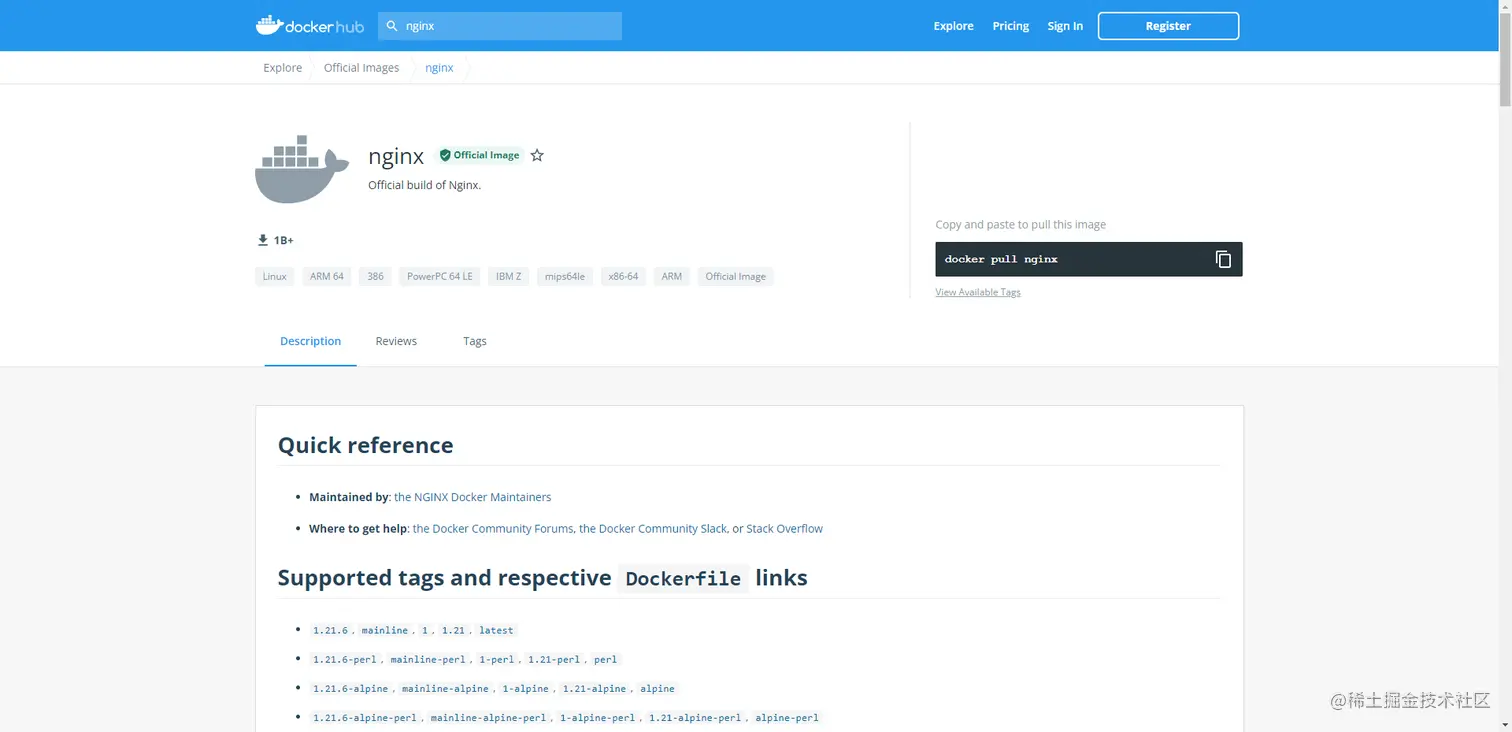Click the search magnifier icon
1512x732 pixels.
[392, 26]
